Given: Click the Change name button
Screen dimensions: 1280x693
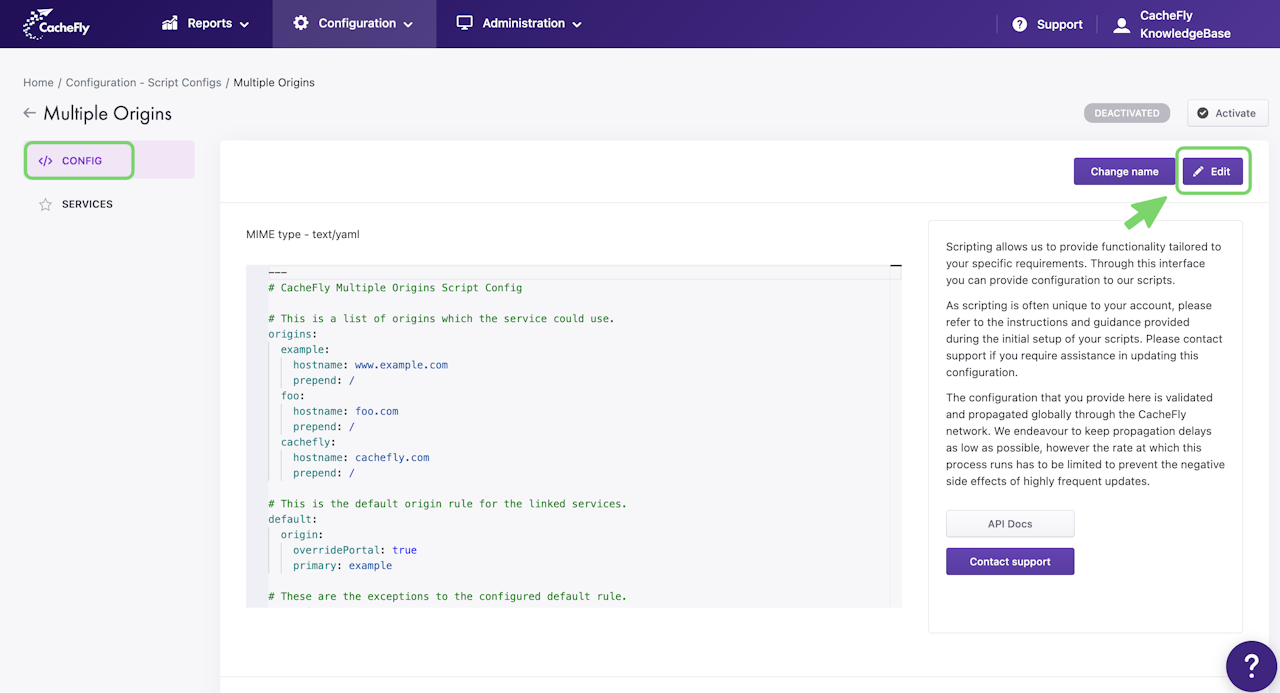Looking at the screenshot, I should click(x=1124, y=171).
